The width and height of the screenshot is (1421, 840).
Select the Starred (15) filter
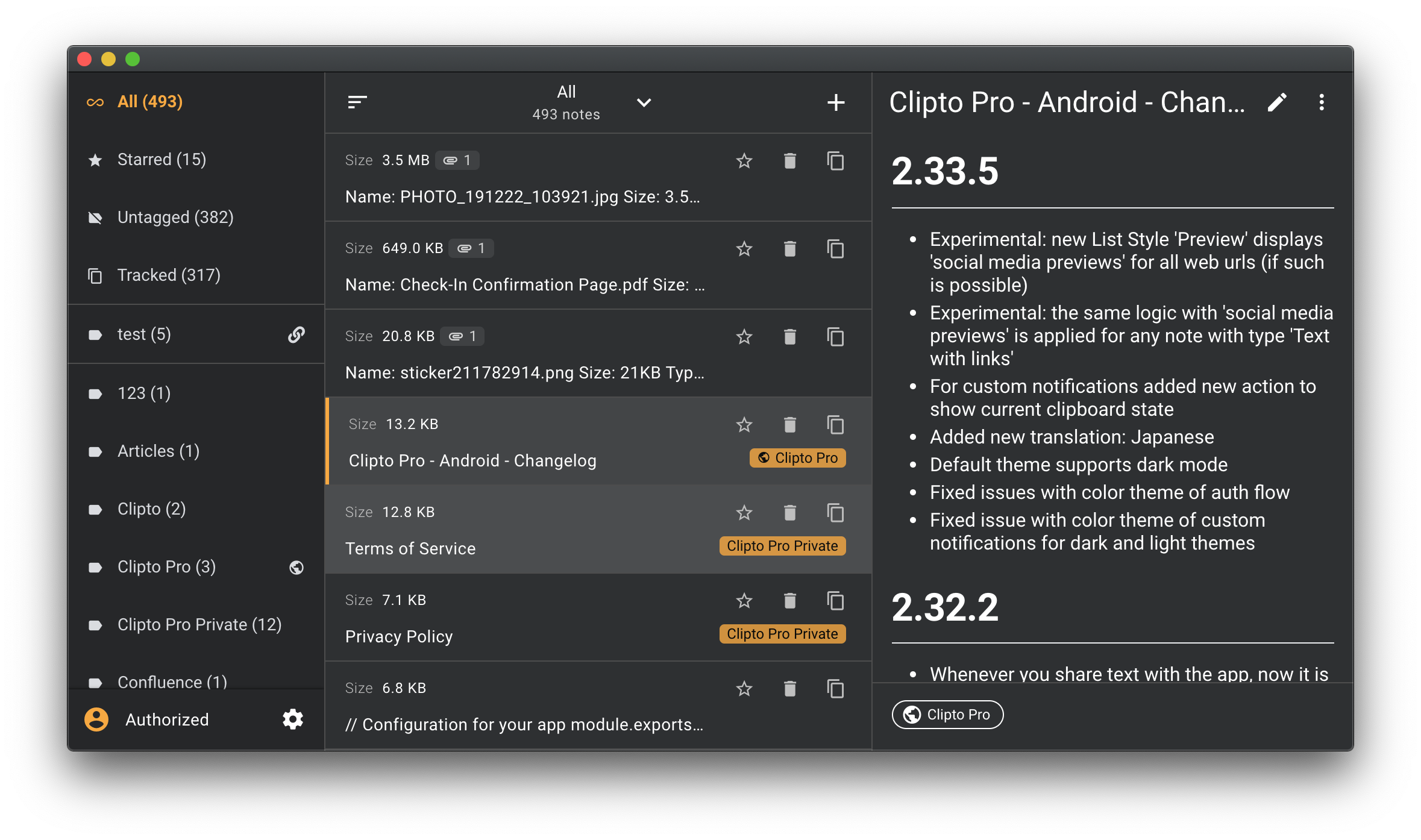162,160
